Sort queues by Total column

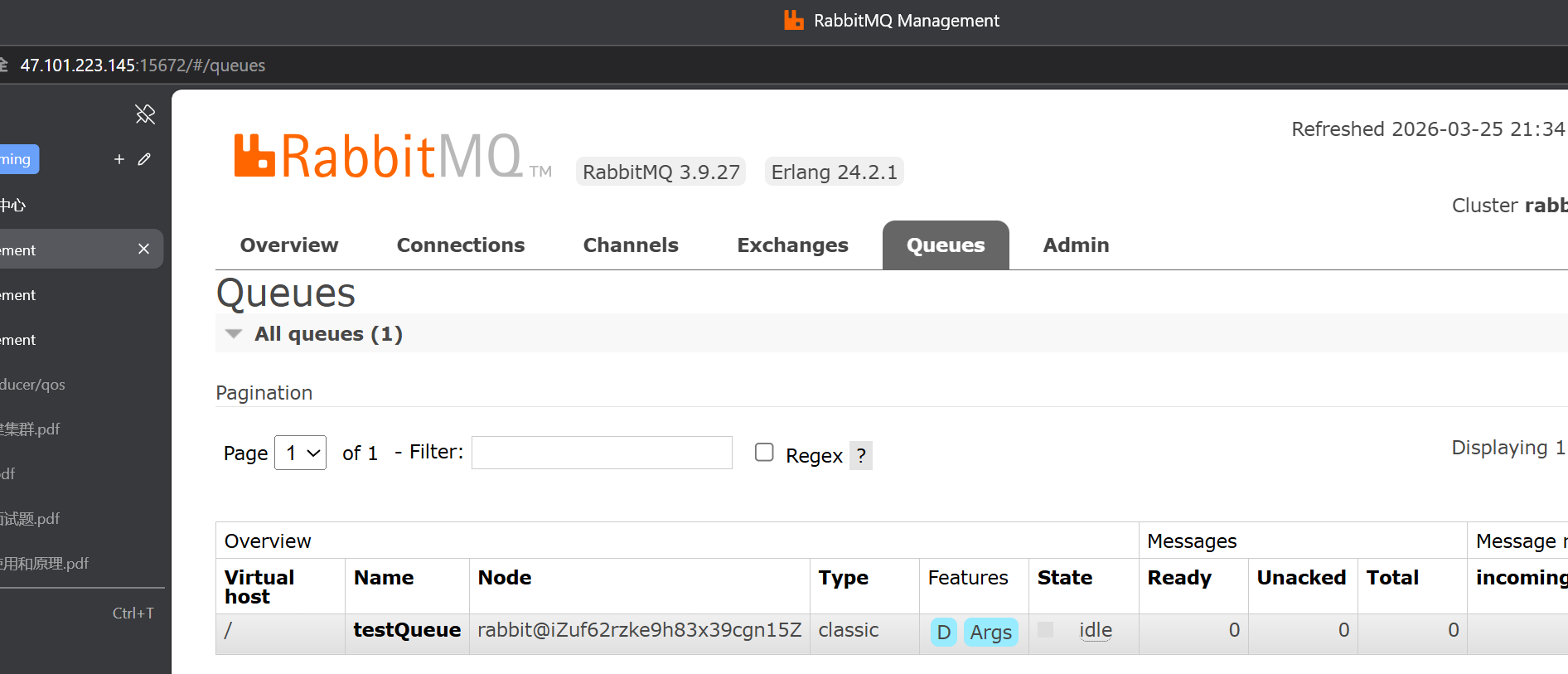point(1392,578)
